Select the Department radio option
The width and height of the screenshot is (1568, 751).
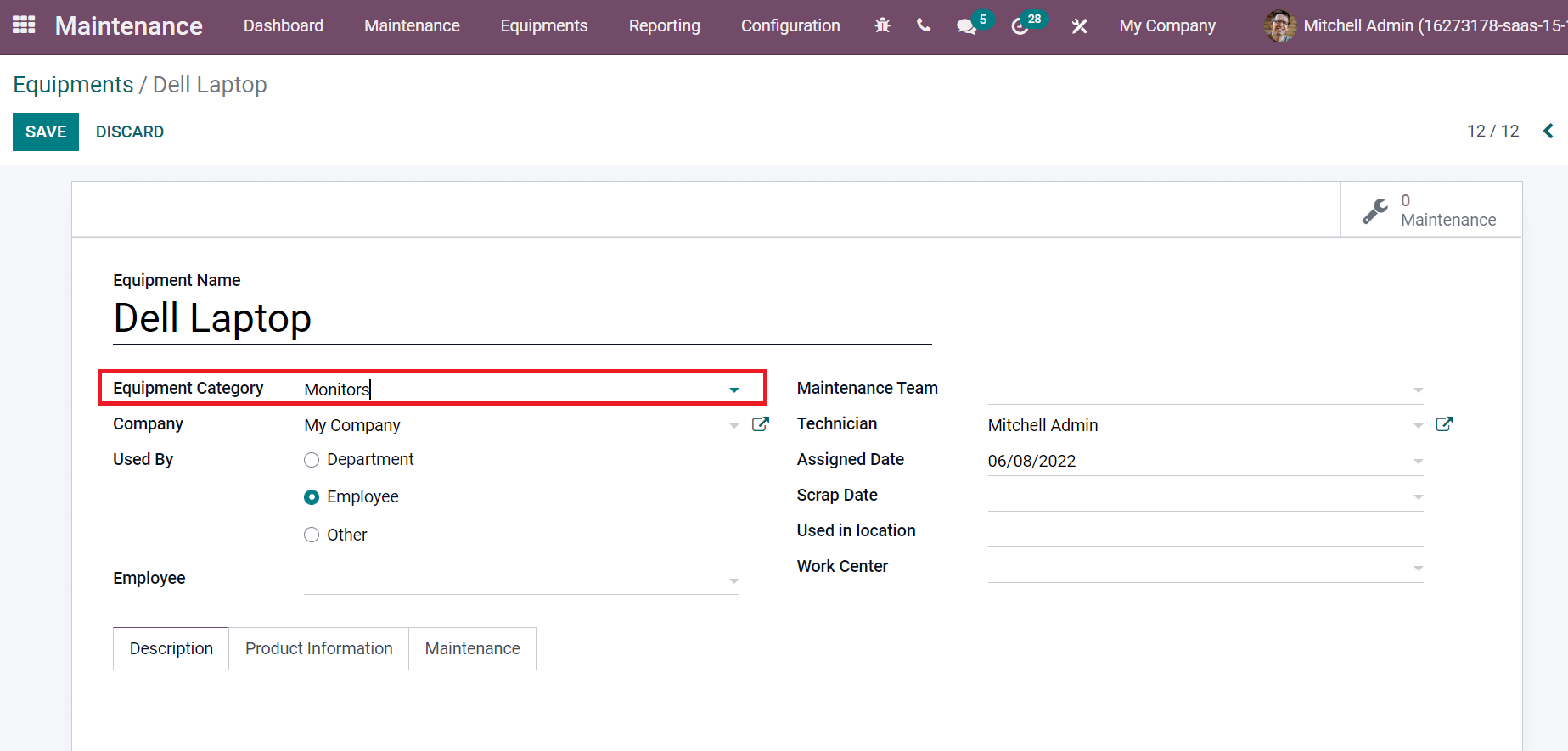click(312, 460)
